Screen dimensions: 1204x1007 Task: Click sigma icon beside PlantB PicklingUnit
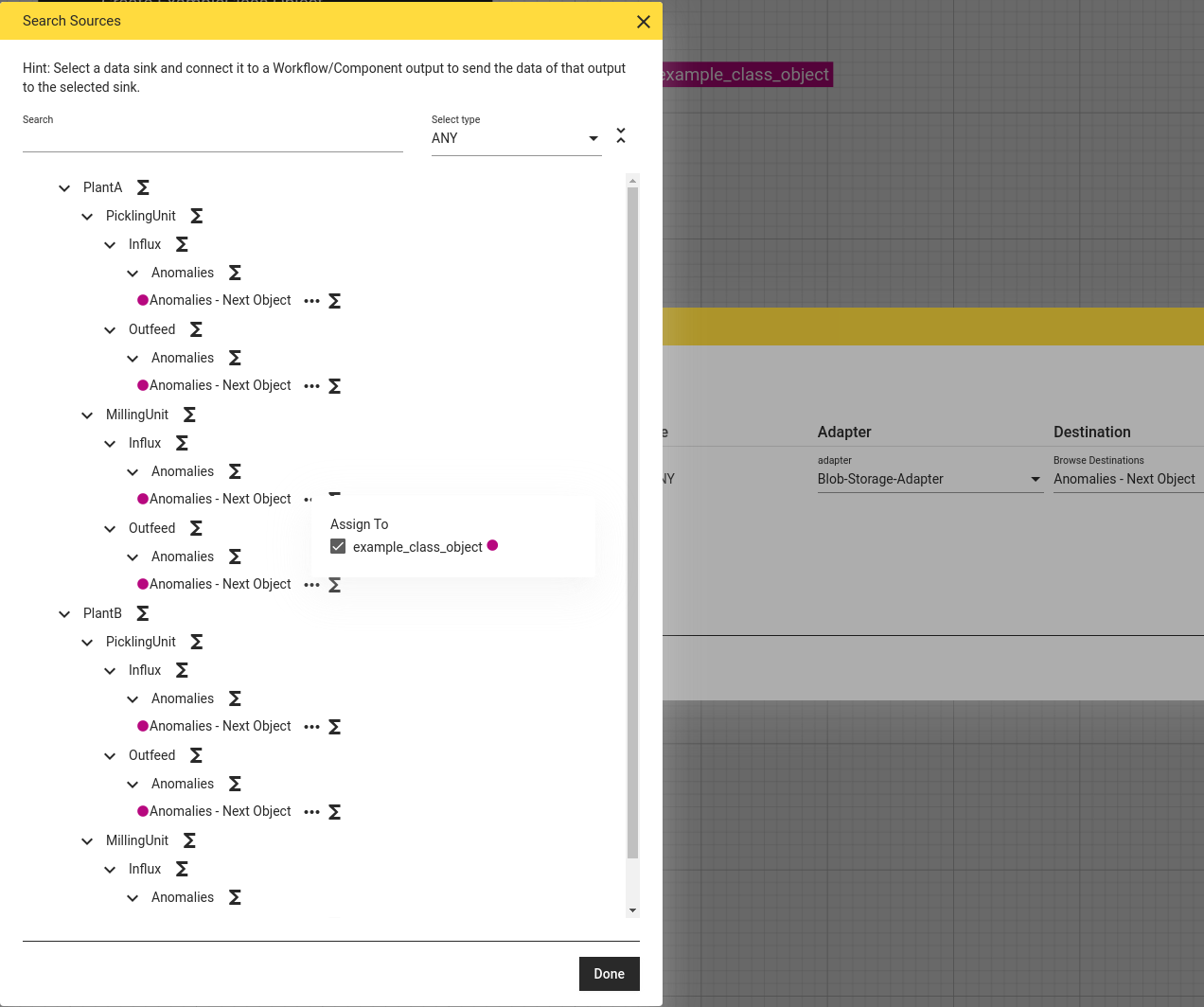point(197,642)
